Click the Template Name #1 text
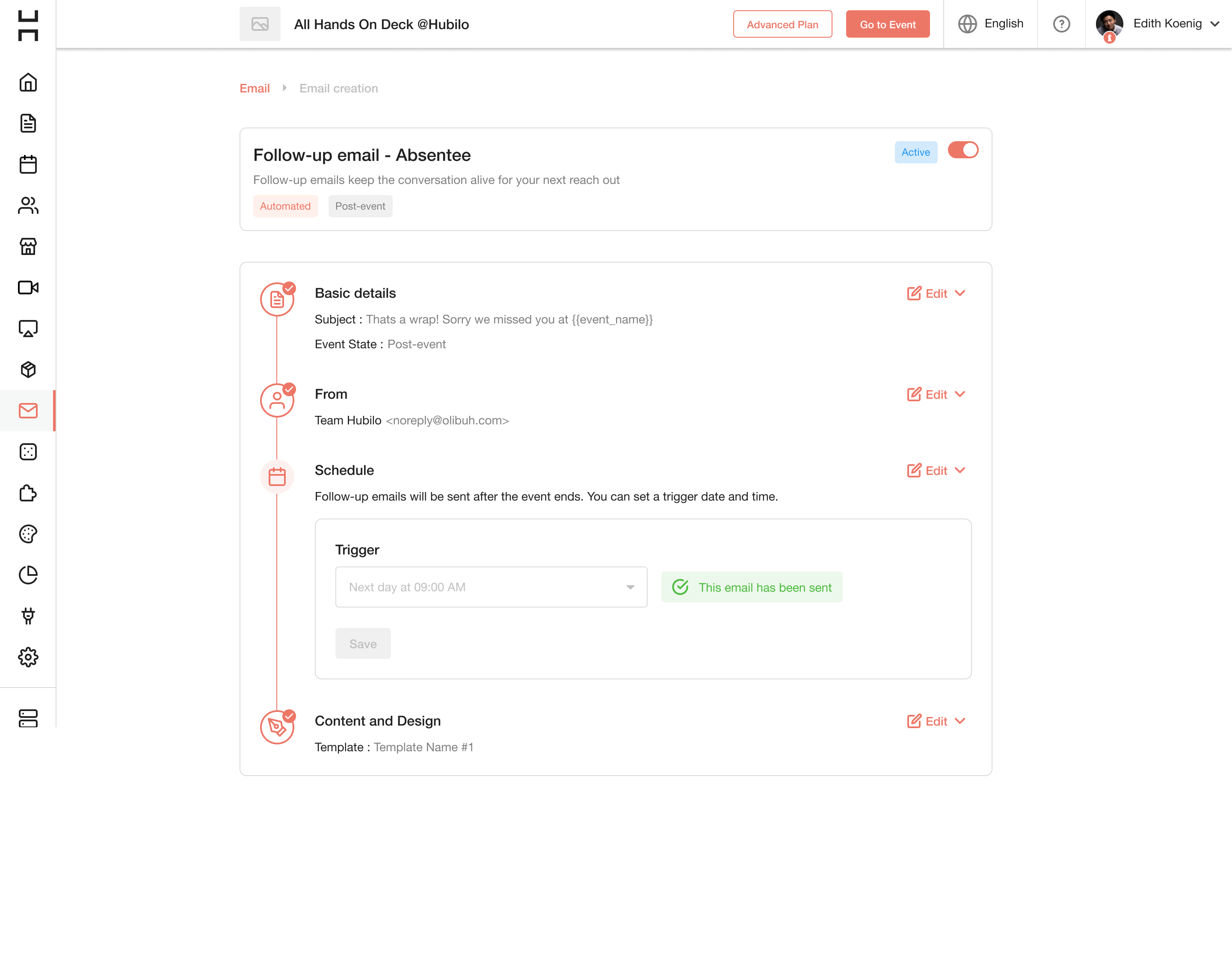This screenshot has width=1232, height=972. pyautogui.click(x=423, y=747)
